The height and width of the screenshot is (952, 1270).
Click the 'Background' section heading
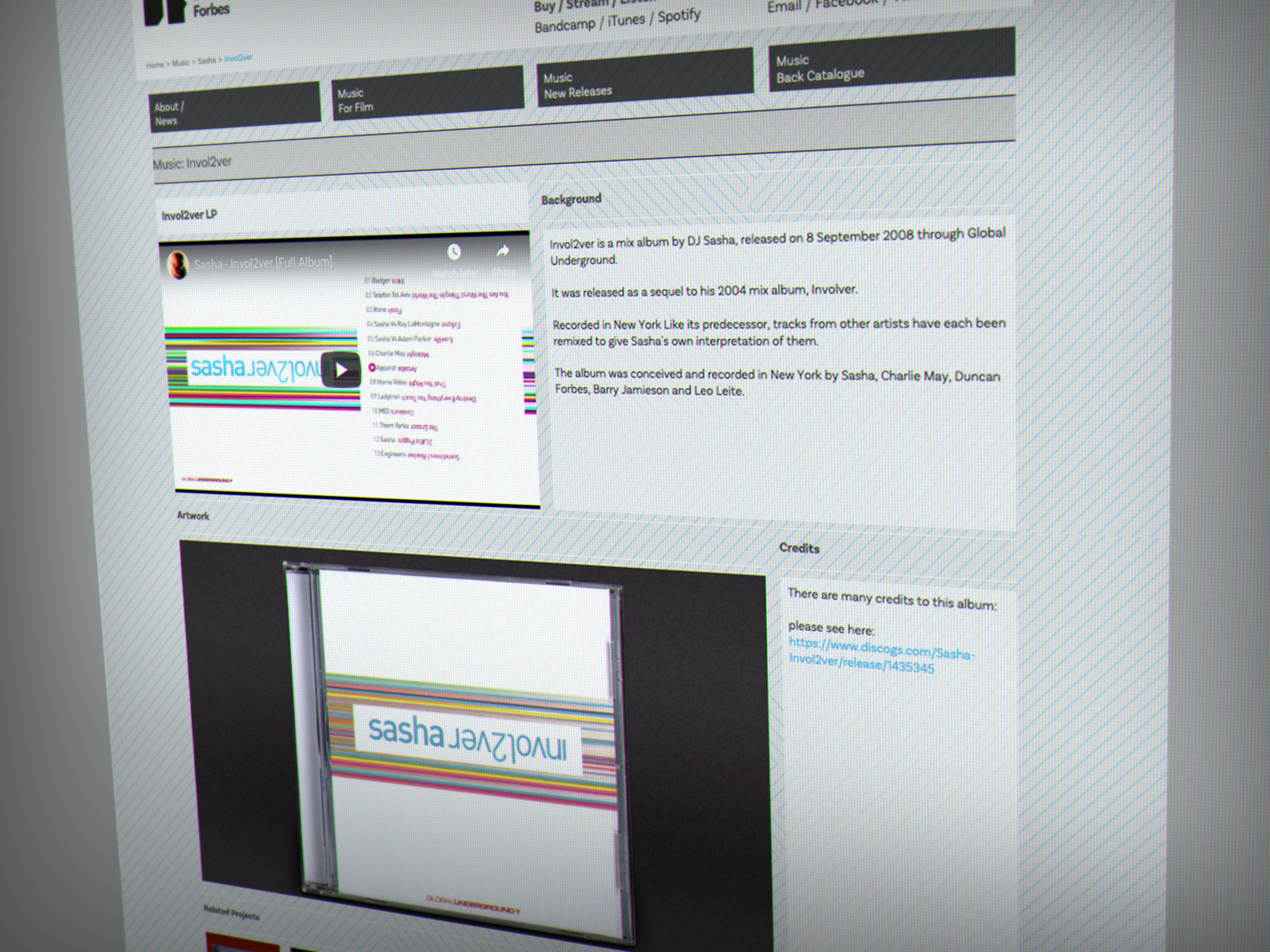(x=571, y=200)
